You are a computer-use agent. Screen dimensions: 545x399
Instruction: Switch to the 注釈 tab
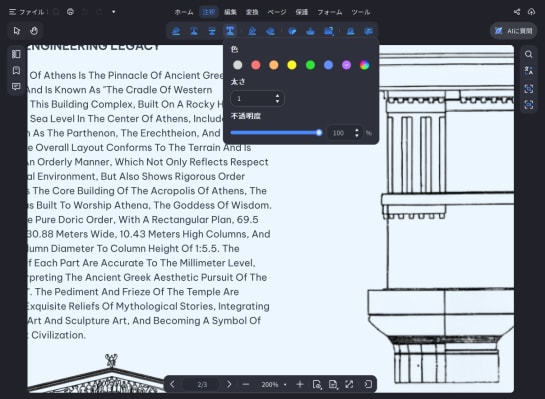[x=209, y=12]
